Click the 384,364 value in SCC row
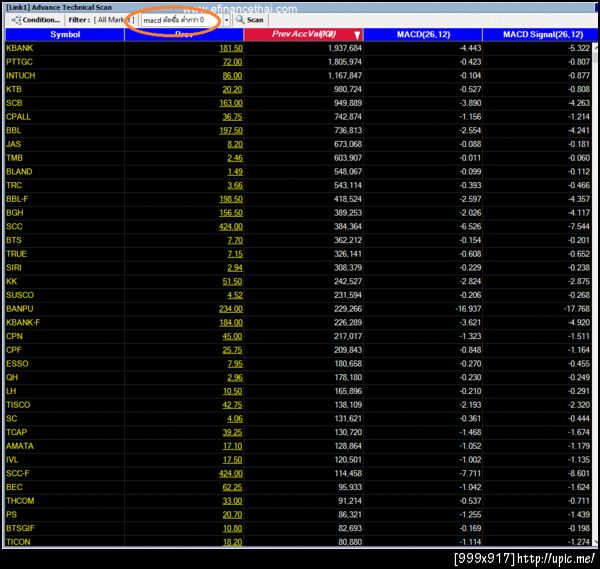 (348, 227)
